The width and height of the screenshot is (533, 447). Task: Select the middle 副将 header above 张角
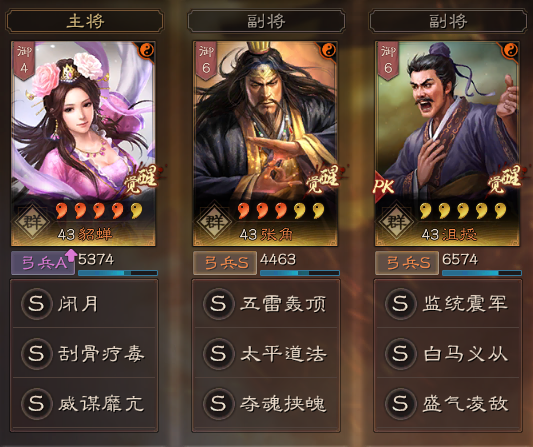click(x=266, y=21)
